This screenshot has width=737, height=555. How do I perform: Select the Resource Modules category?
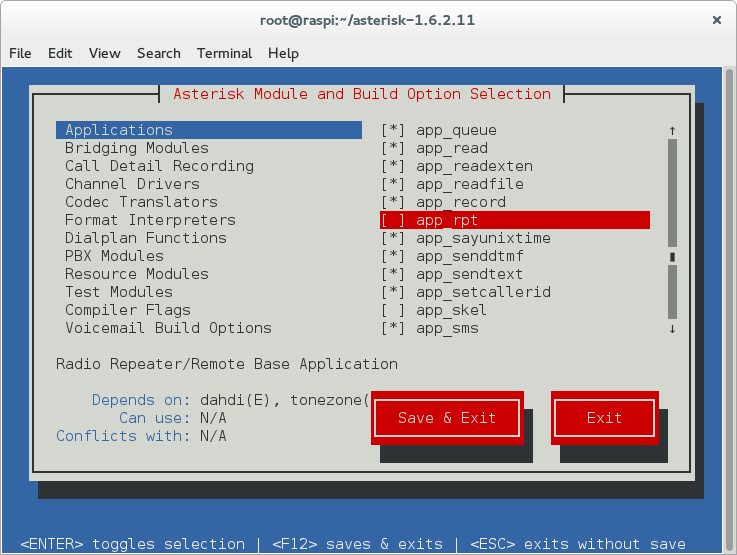(137, 274)
